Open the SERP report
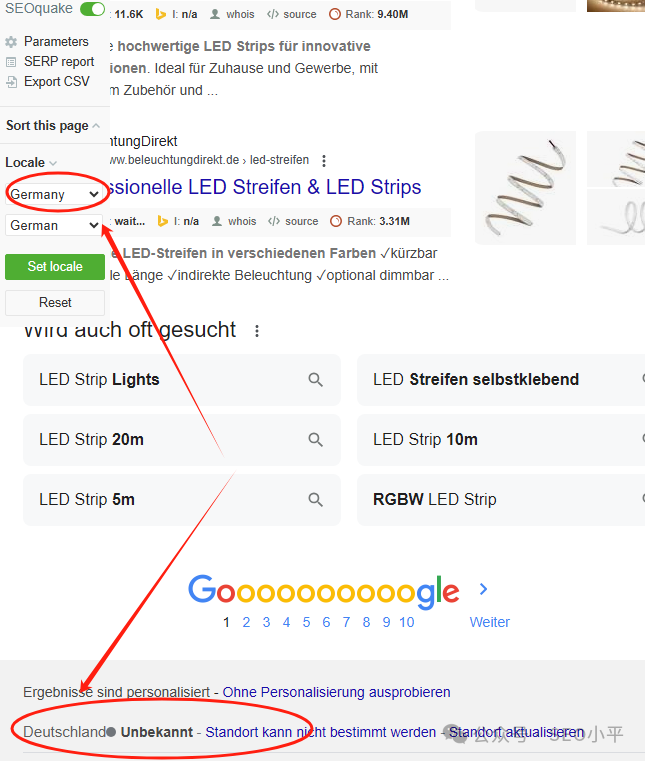Image resolution: width=645 pixels, height=761 pixels. pos(59,62)
